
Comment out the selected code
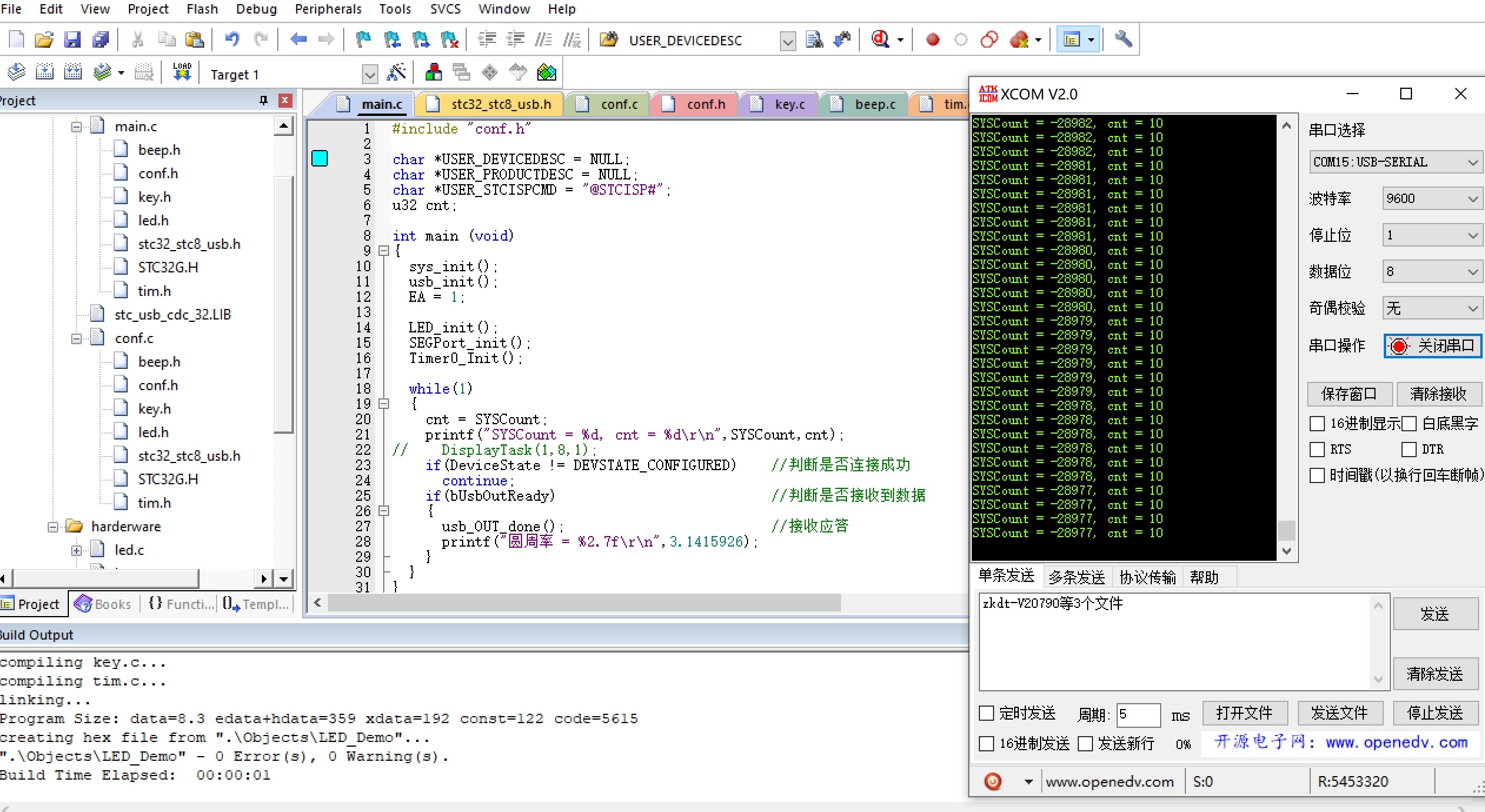pyautogui.click(x=543, y=39)
